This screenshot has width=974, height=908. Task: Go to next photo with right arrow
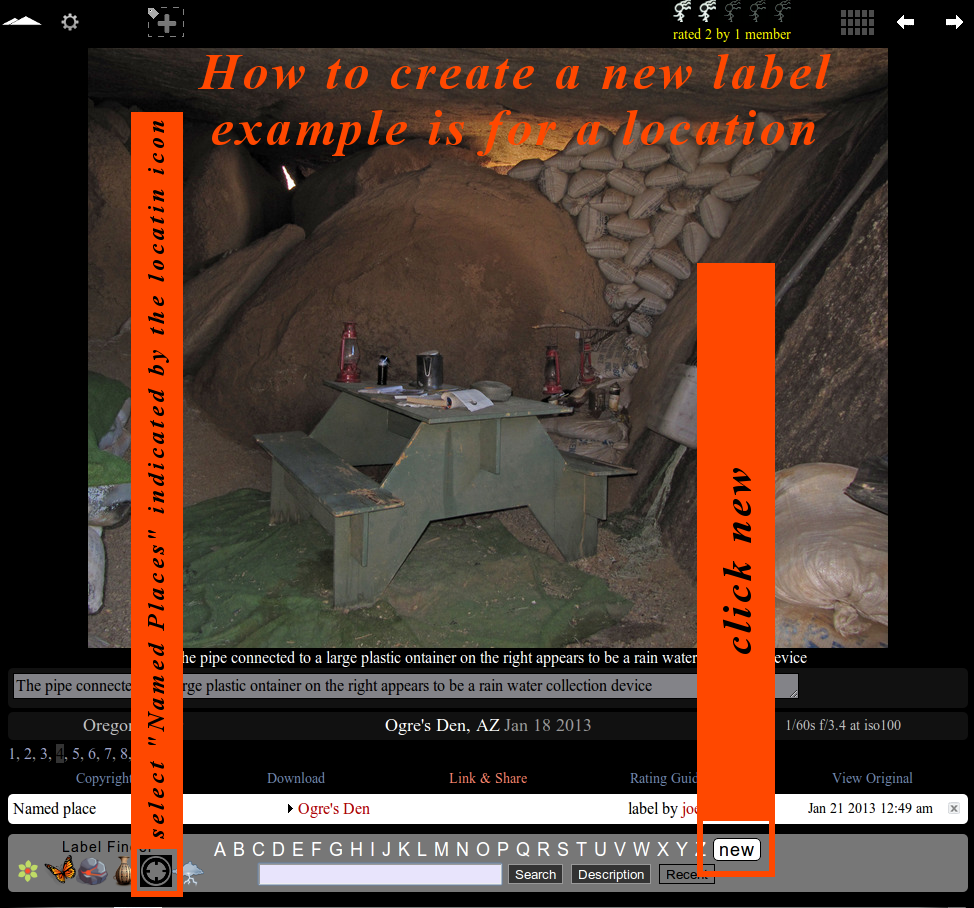tap(954, 22)
